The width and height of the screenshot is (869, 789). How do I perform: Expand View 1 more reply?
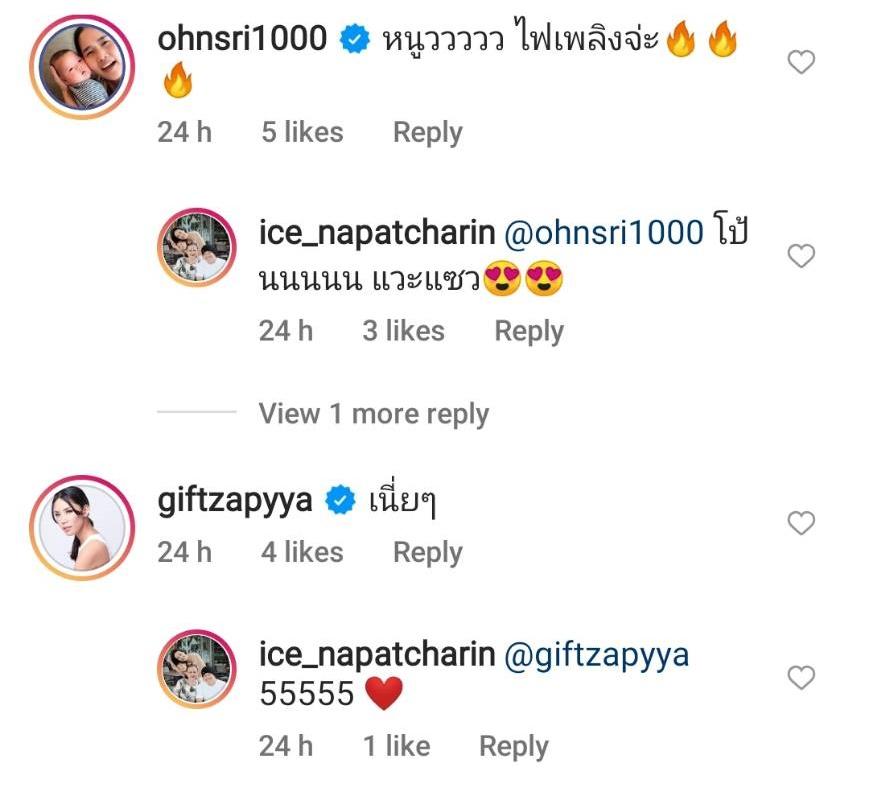pos(373,414)
